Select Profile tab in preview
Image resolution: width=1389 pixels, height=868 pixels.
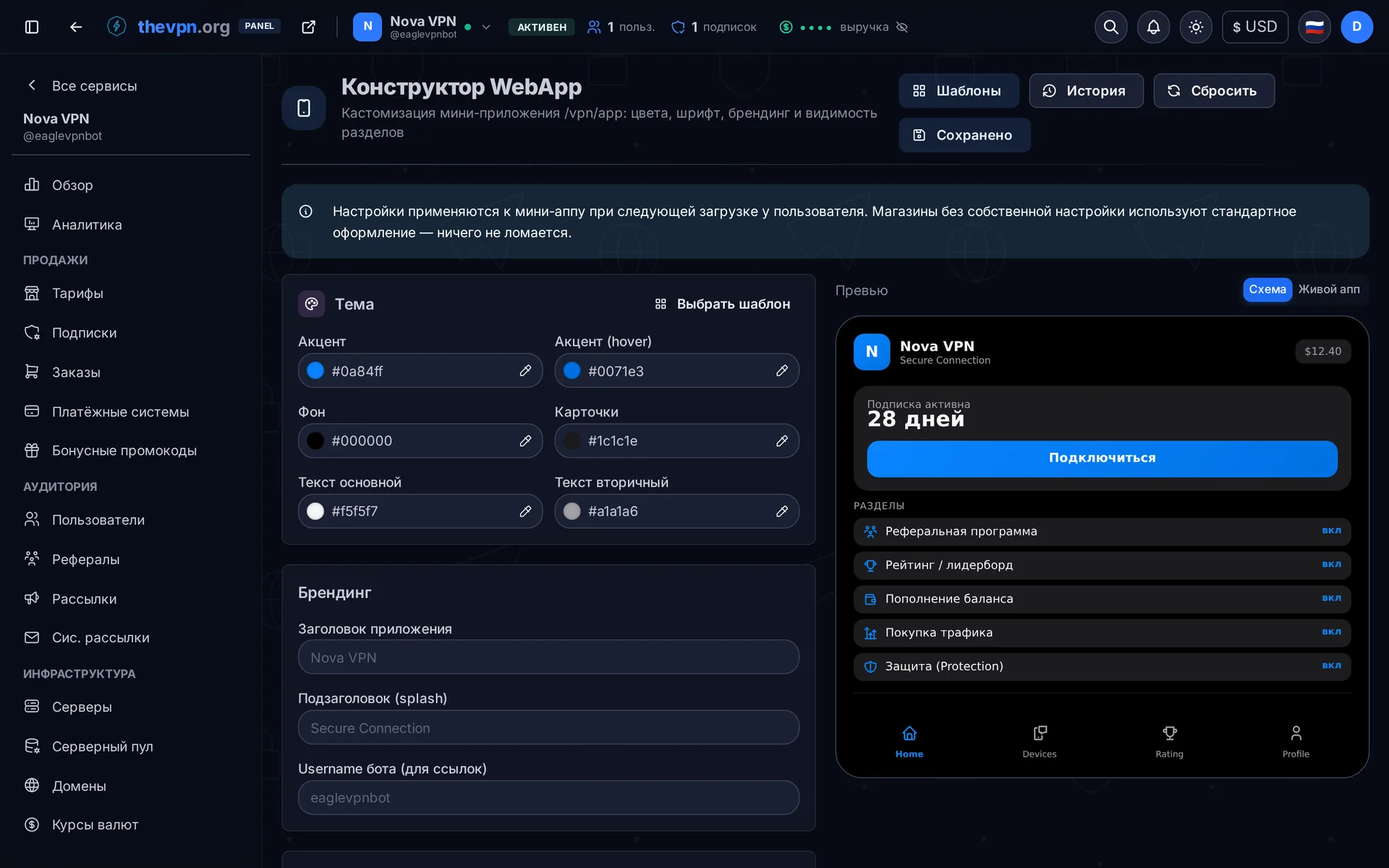pos(1296,741)
